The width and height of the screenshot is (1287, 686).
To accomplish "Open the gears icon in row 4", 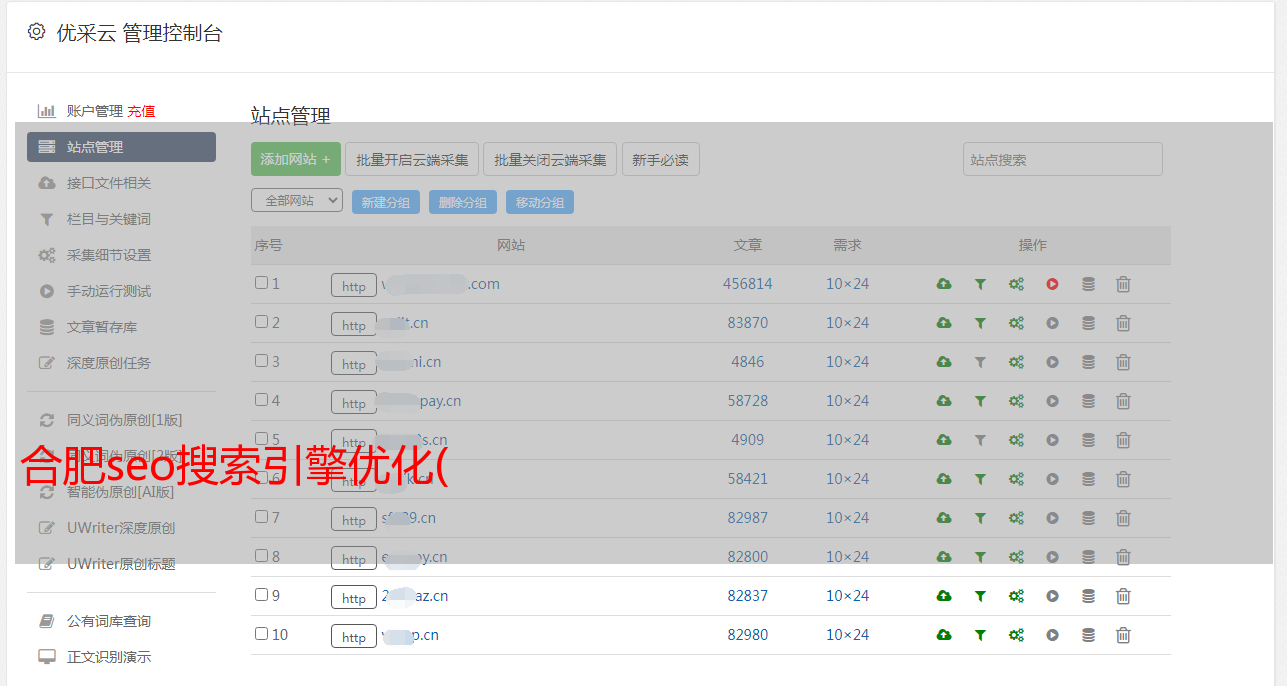I will tap(1016, 401).
